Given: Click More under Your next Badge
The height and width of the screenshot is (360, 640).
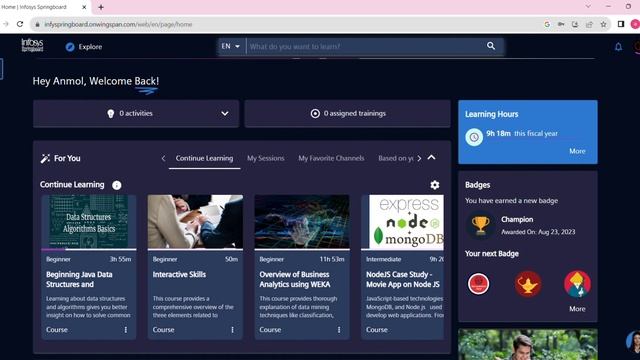Looking at the screenshot, I should point(577,309).
